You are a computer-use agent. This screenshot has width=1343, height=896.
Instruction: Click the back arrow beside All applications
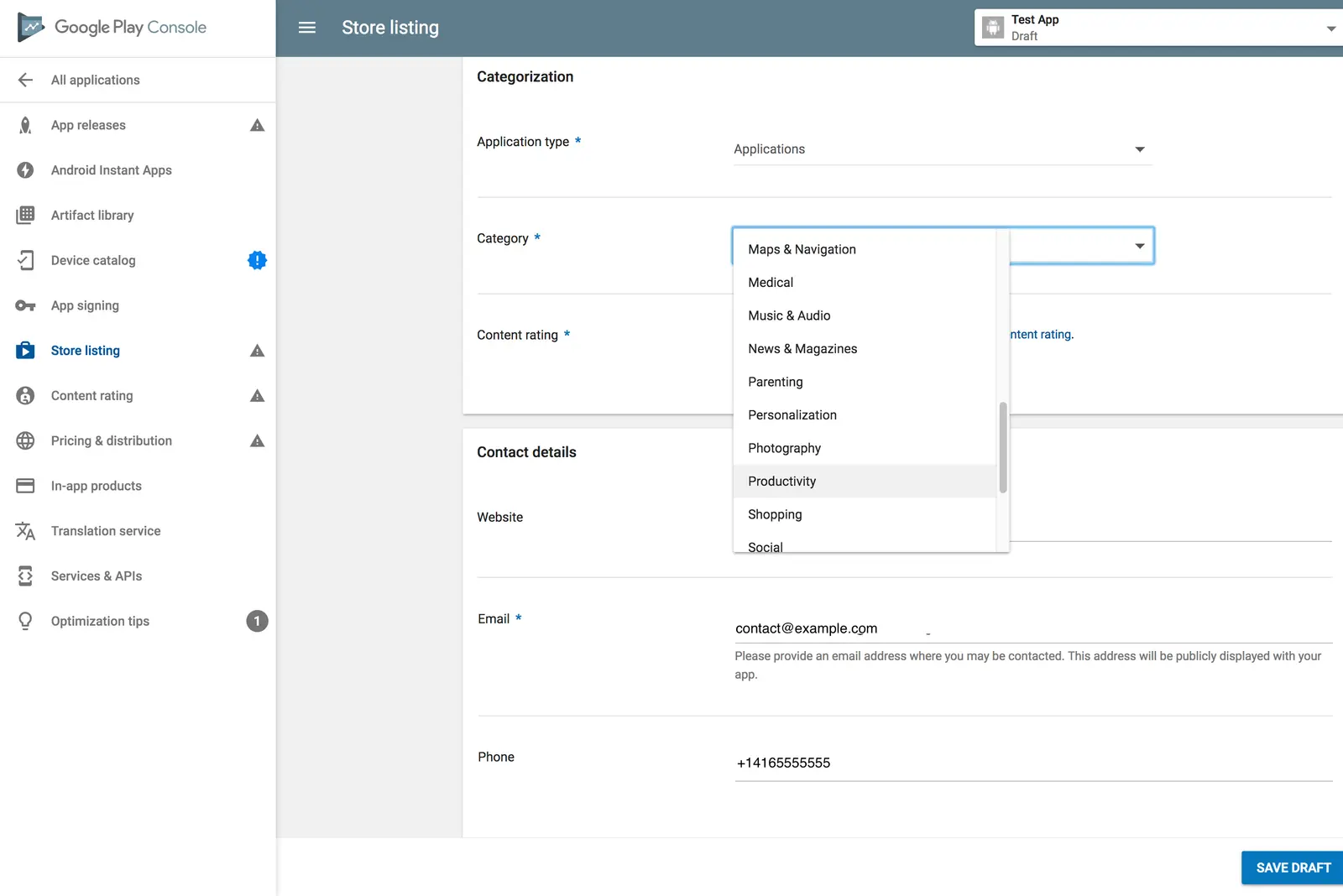point(26,80)
